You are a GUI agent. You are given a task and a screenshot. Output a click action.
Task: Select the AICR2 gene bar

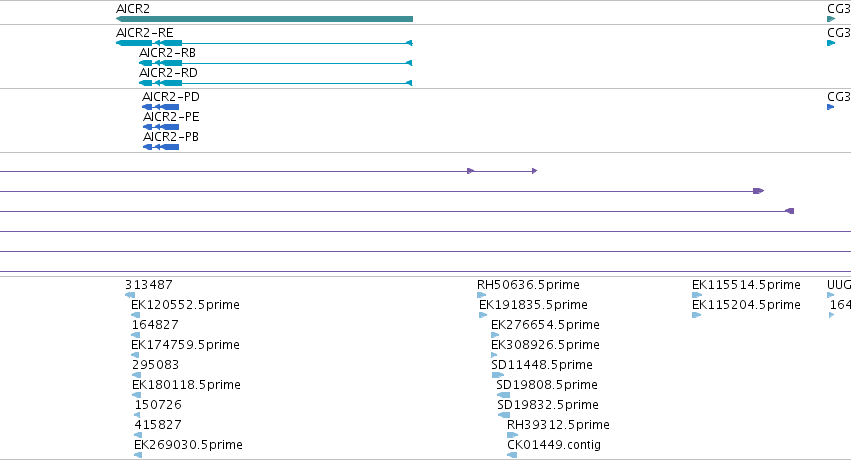[x=264, y=19]
